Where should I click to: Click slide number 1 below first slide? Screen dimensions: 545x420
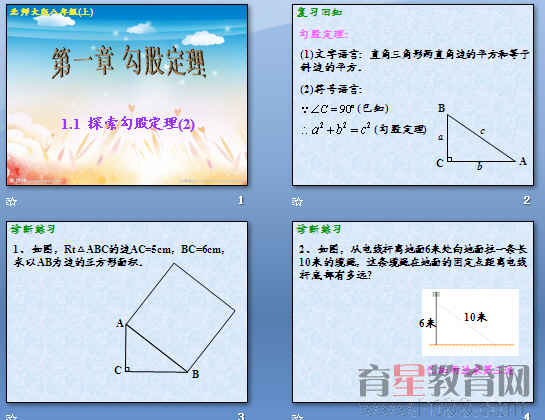[x=241, y=200]
